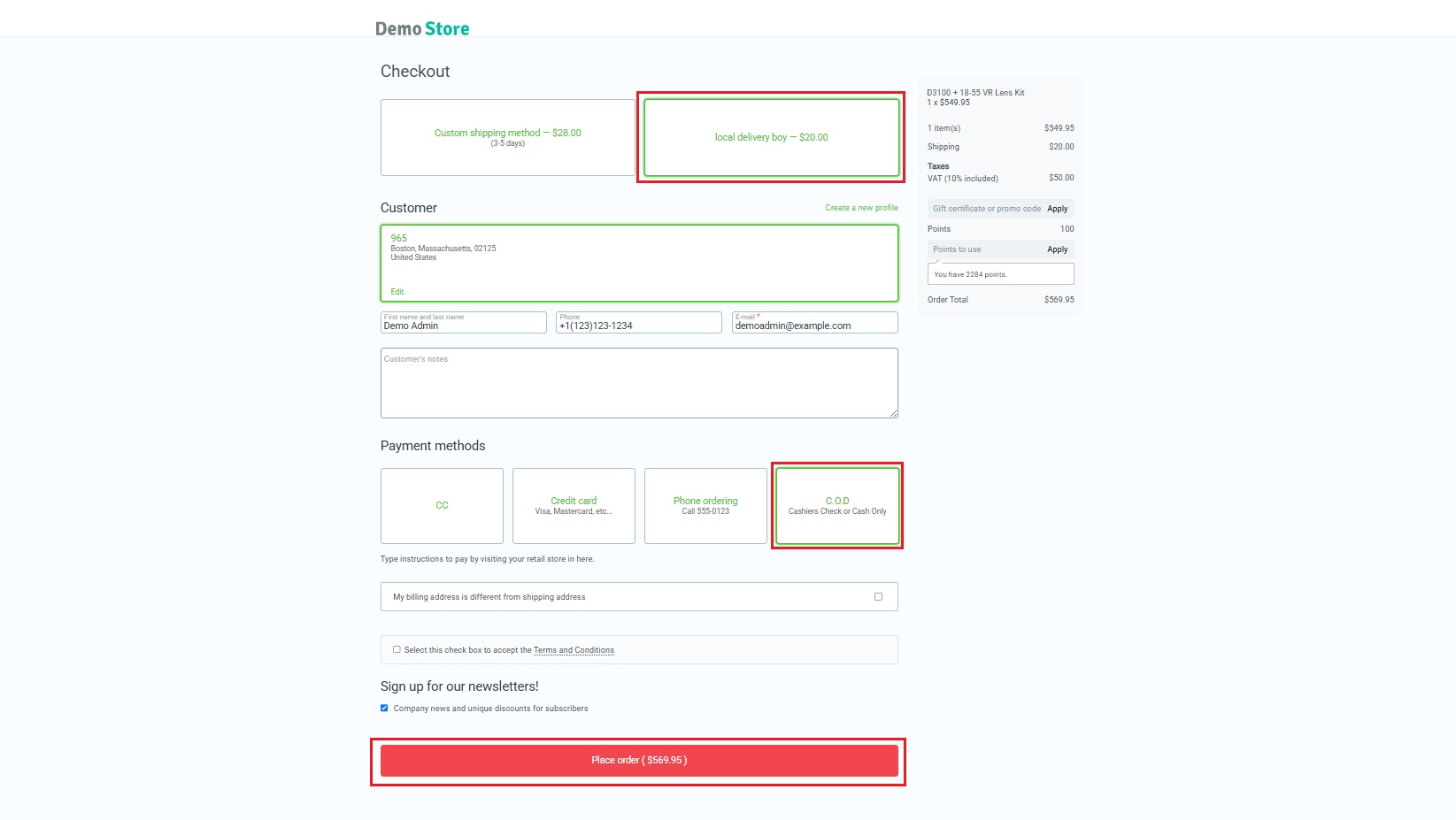Tick billing address is different checkbox
Image resolution: width=1456 pixels, height=820 pixels.
[878, 596]
